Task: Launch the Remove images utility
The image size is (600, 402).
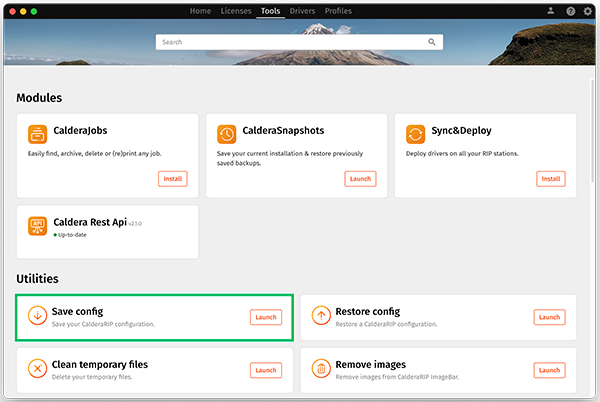Action: click(x=549, y=370)
